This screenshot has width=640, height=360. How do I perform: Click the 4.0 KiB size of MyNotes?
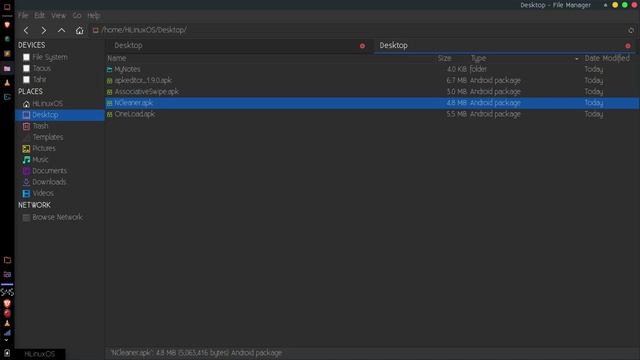456,69
